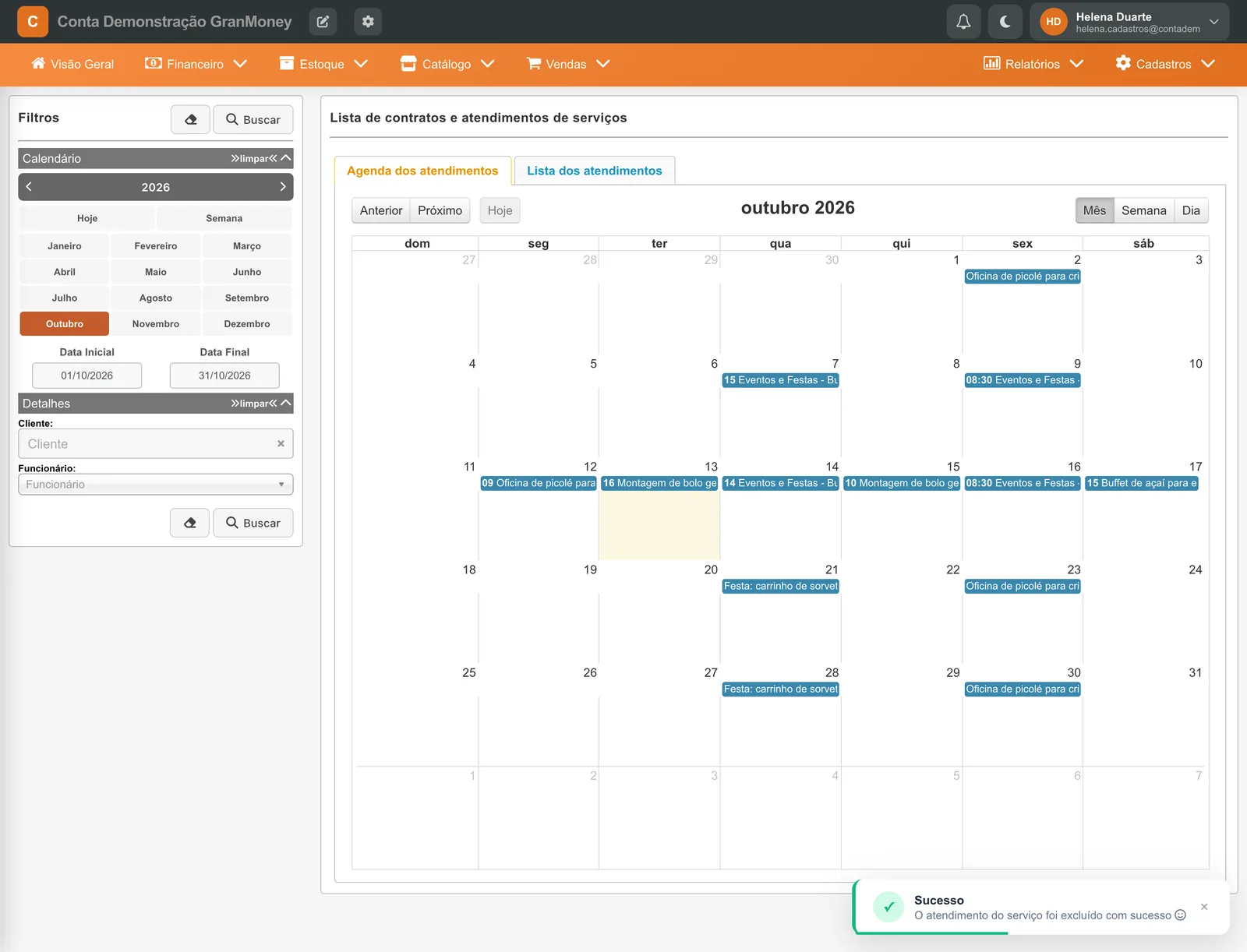
Task: Select Agenda dos atendimentos tab
Action: click(x=422, y=171)
